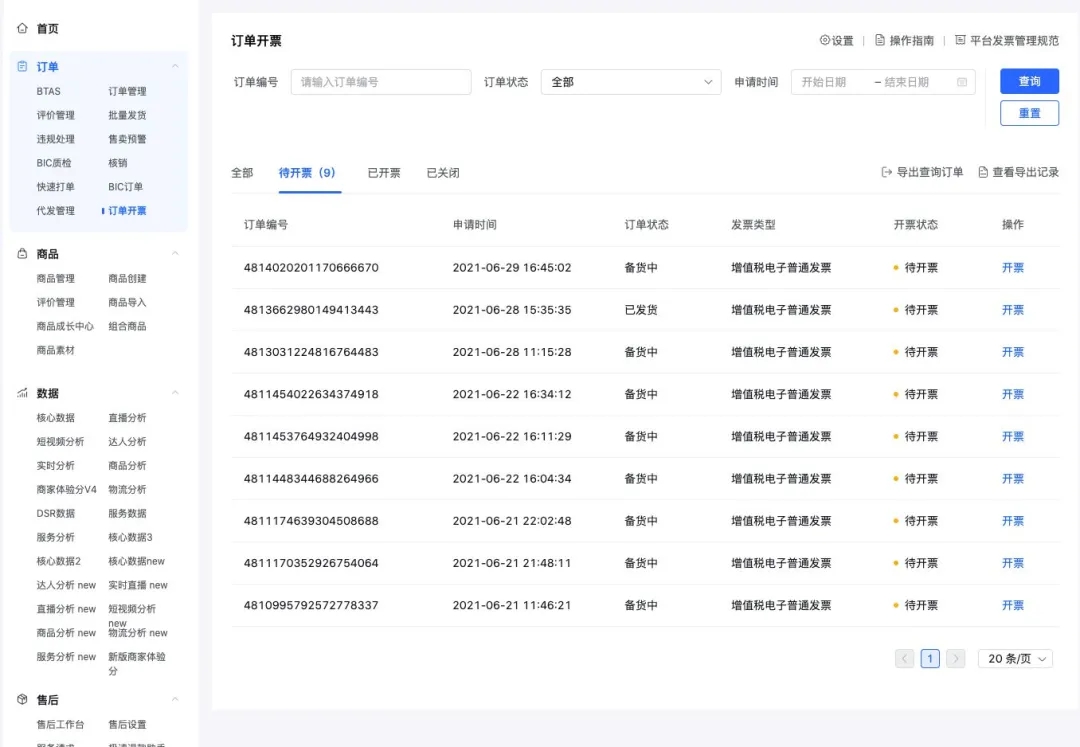Click the 数据 section chart icon

coord(22,393)
